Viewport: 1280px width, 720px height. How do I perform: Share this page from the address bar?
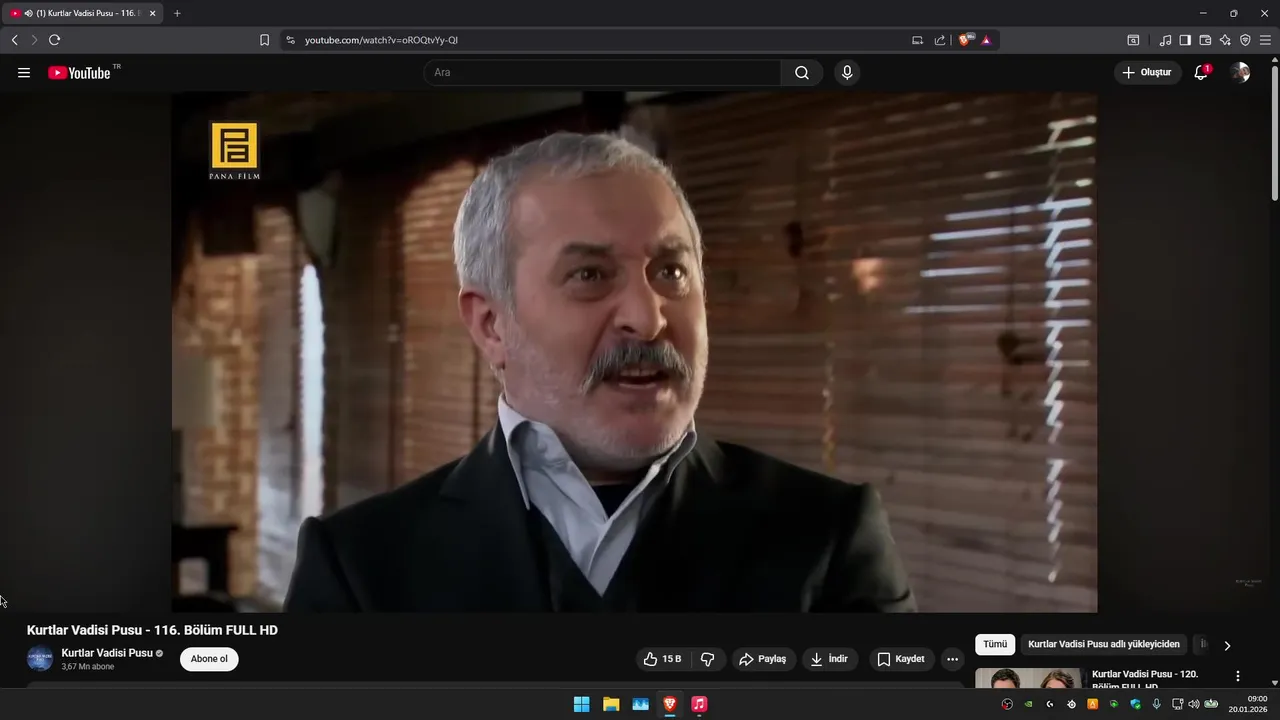tap(940, 40)
